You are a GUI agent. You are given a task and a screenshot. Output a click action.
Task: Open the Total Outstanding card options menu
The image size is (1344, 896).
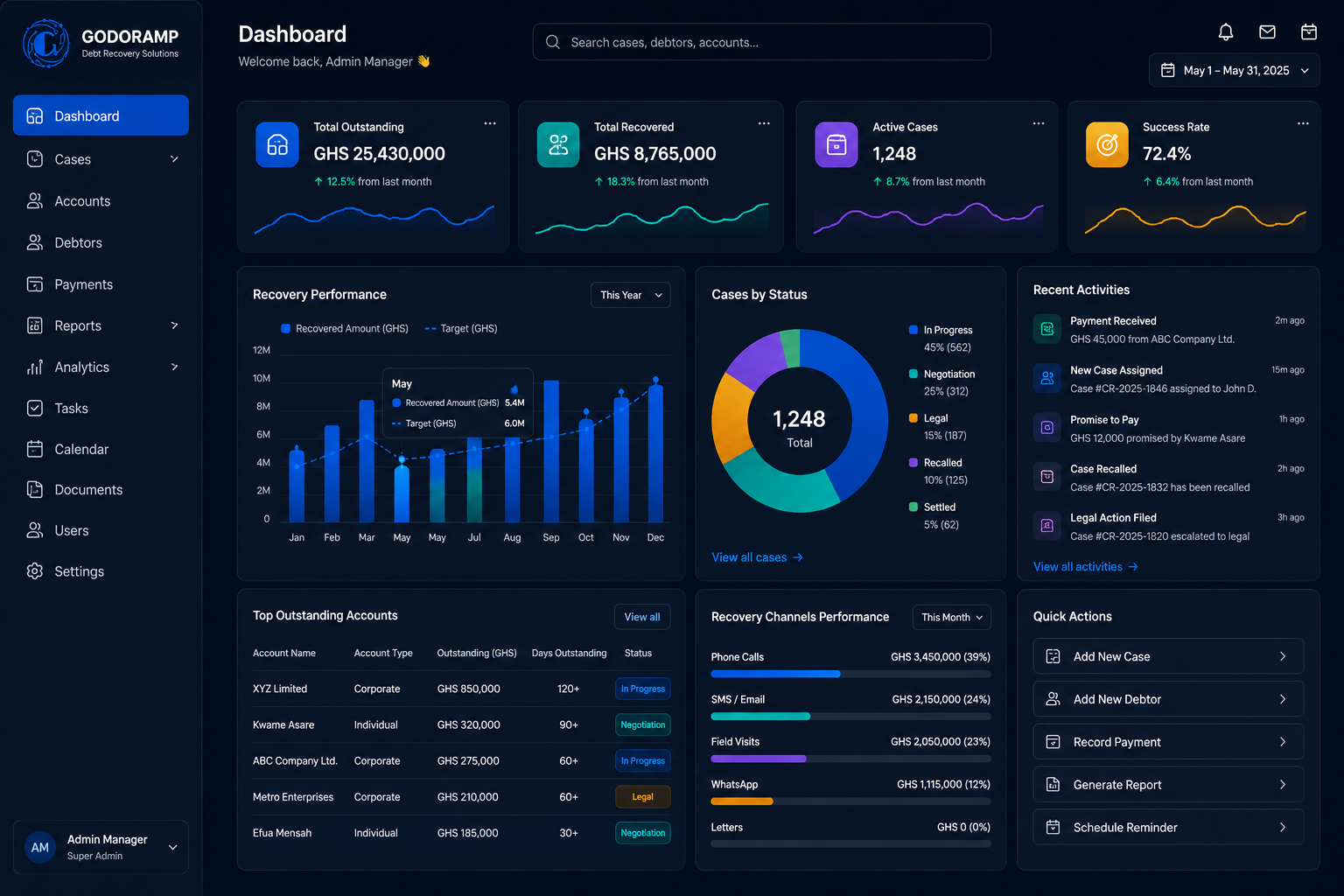[490, 123]
